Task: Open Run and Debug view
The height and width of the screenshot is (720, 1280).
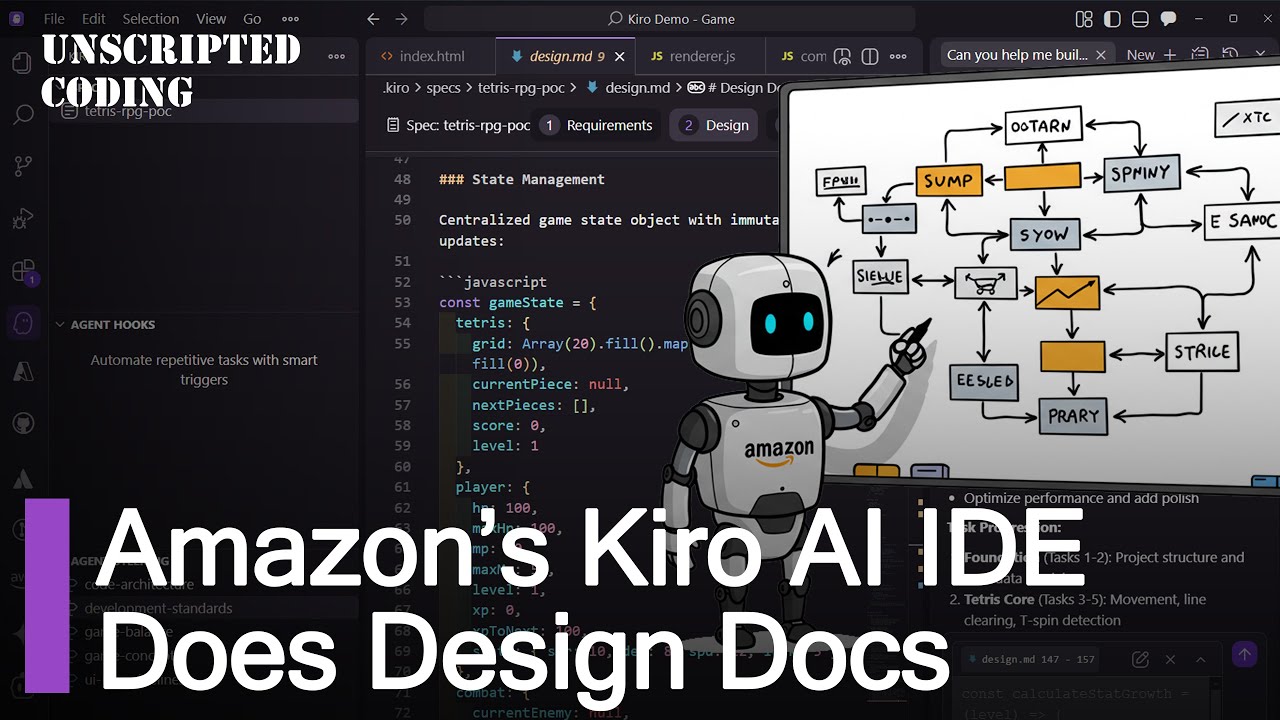Action: click(x=22, y=218)
